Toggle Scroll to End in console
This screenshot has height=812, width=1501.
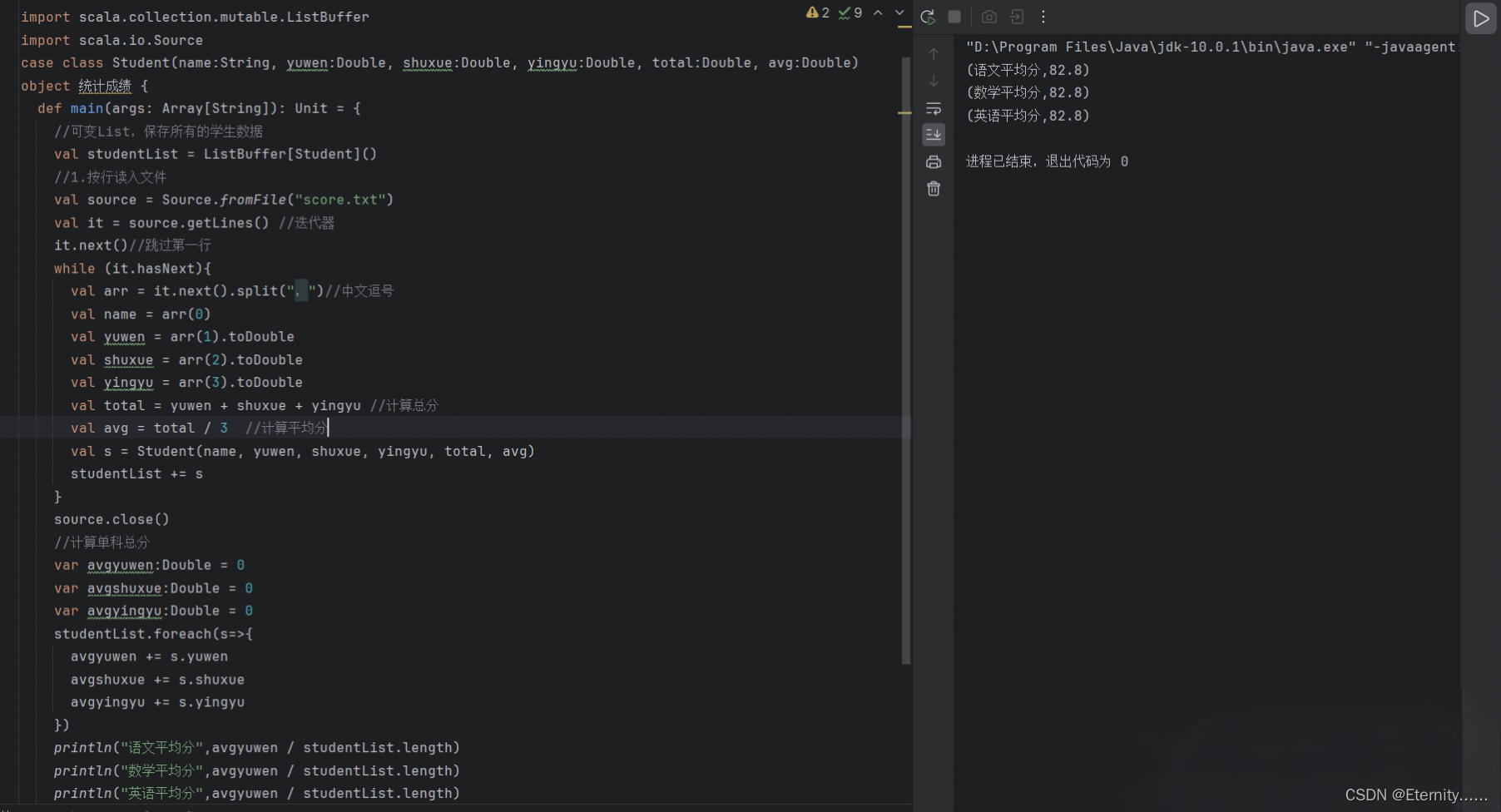pyautogui.click(x=934, y=135)
